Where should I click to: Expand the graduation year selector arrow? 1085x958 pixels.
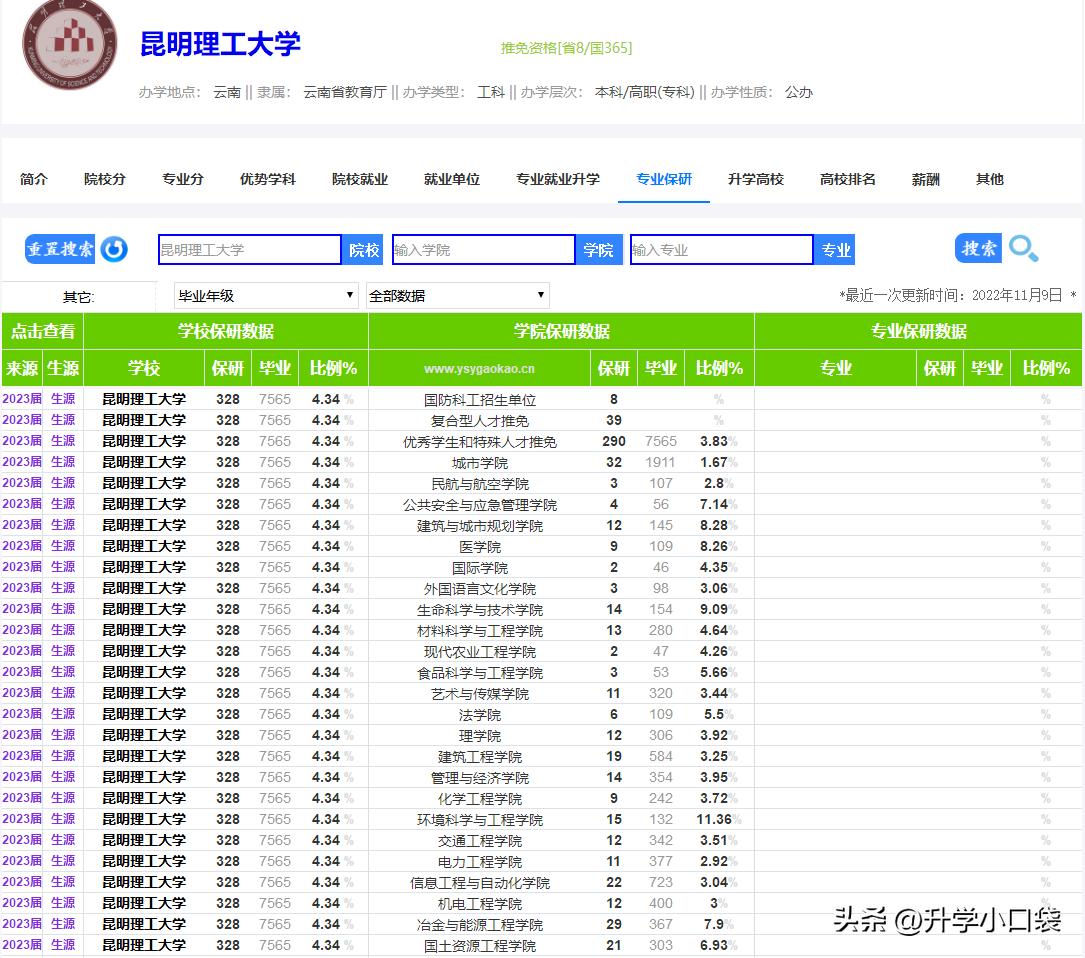pos(350,295)
